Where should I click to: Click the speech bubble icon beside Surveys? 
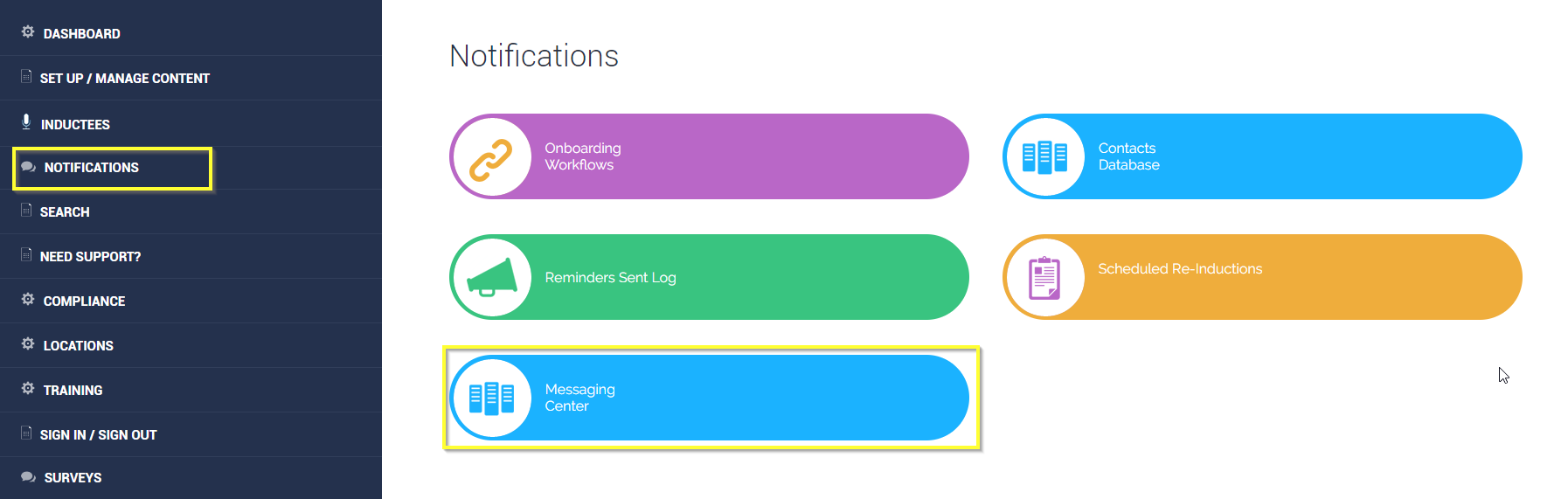[28, 477]
